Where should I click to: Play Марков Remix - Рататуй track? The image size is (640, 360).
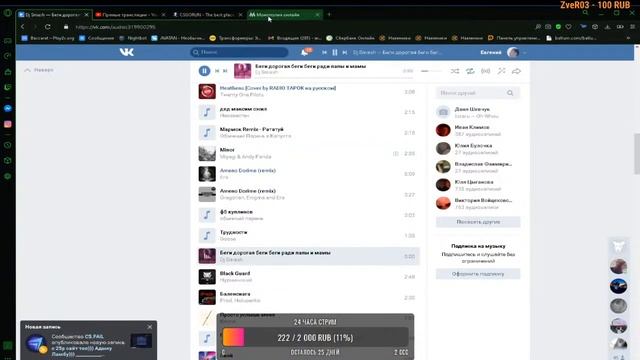[309, 133]
